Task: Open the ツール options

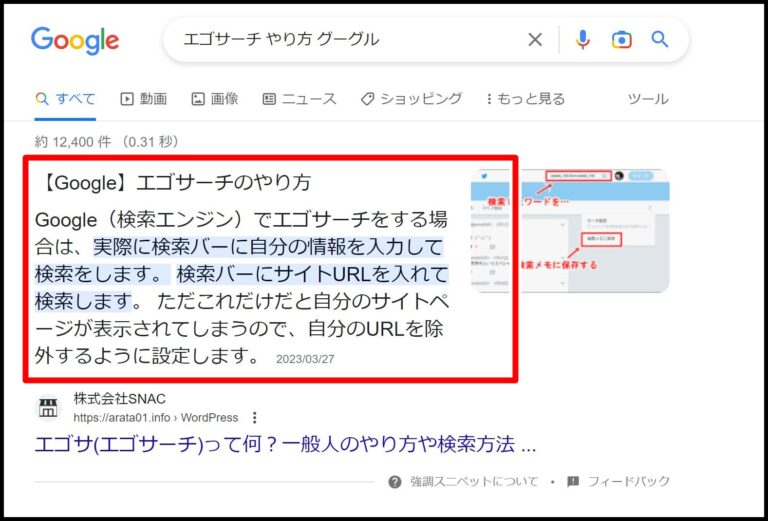Action: click(648, 99)
